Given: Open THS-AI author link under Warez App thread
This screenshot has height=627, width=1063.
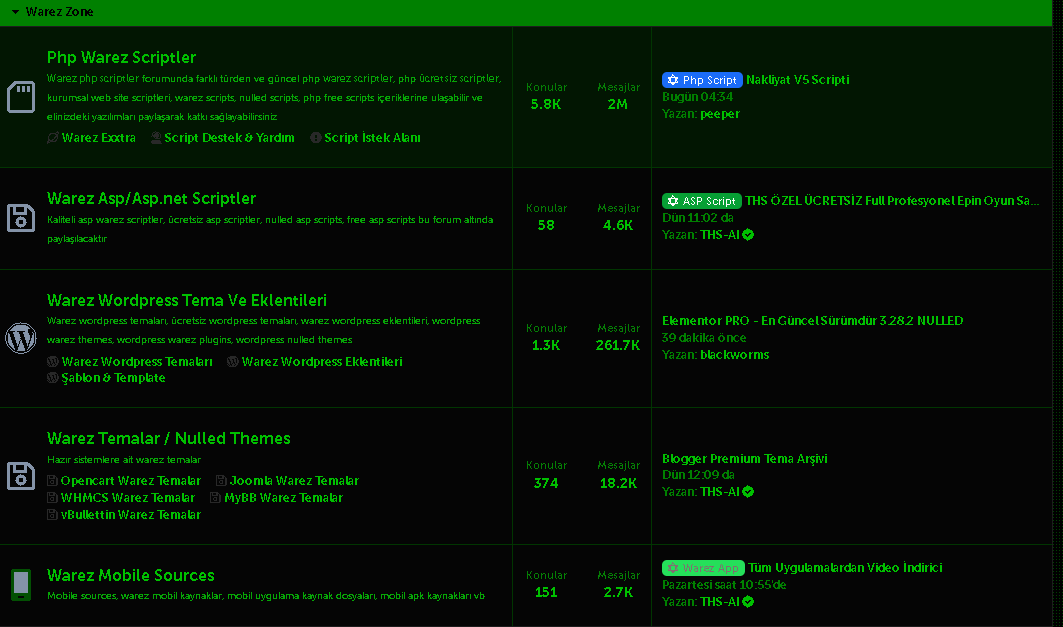Looking at the screenshot, I should click(x=720, y=601).
